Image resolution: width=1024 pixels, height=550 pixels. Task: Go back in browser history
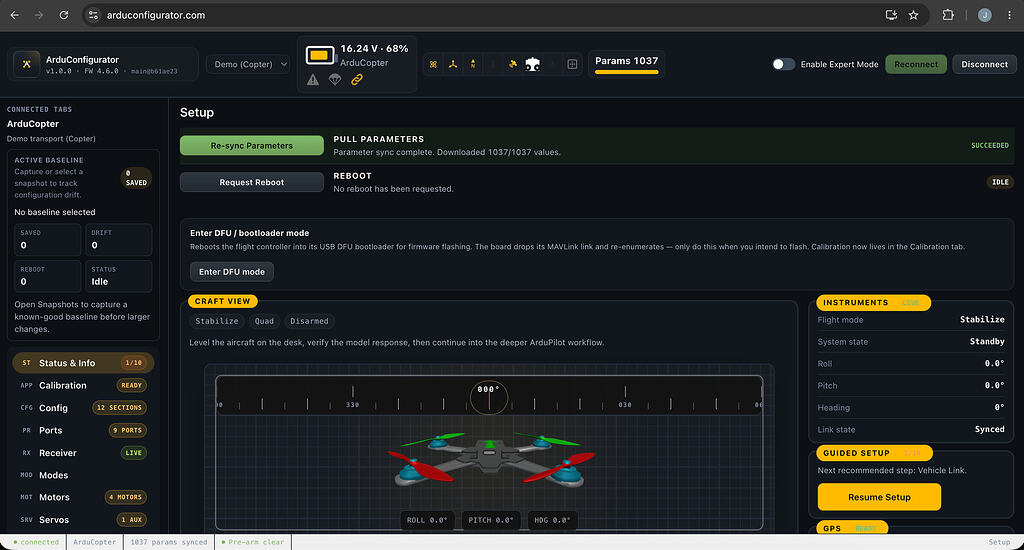pos(14,15)
